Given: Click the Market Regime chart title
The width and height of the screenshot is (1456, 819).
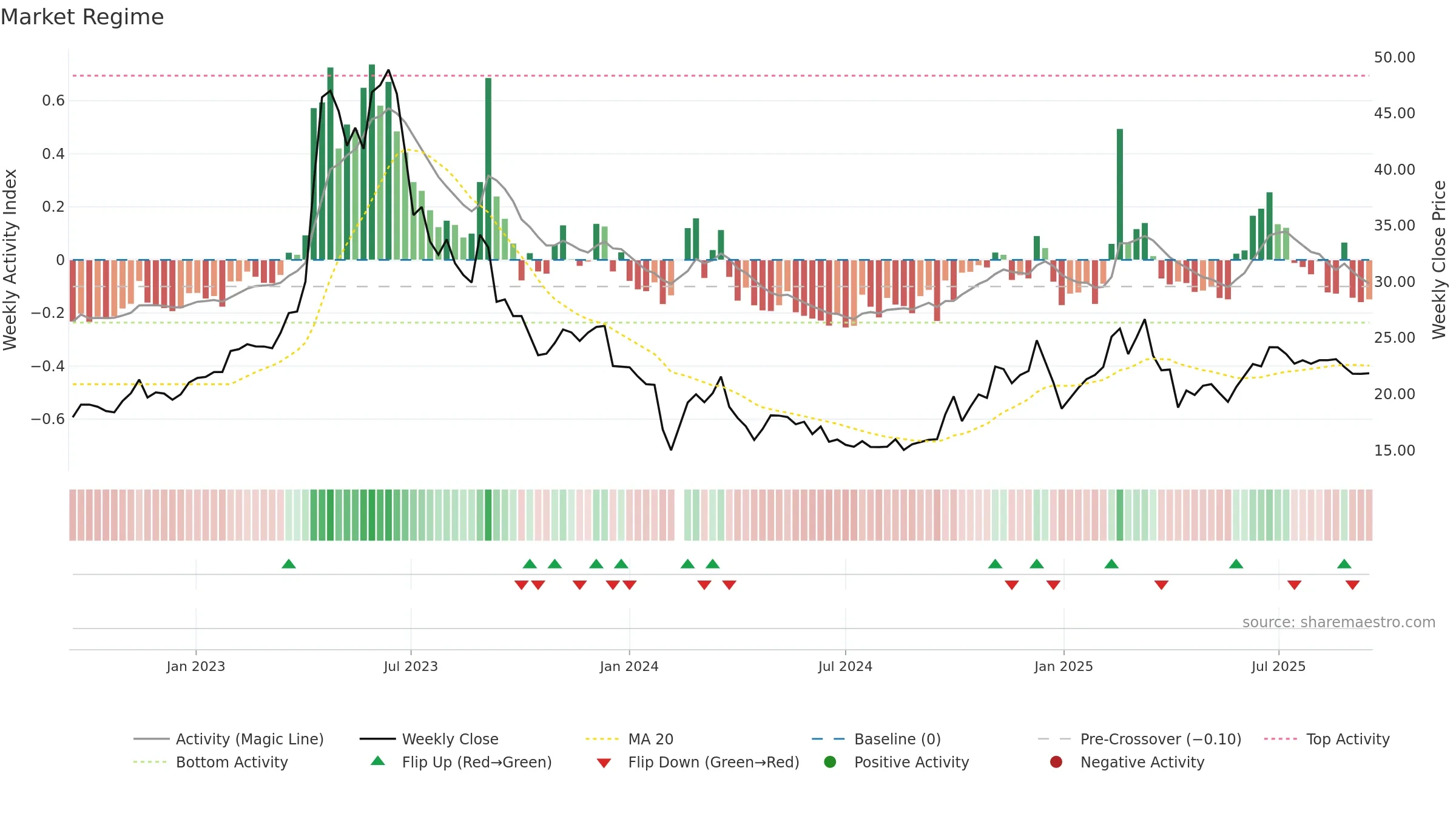Looking at the screenshot, I should tap(82, 17).
